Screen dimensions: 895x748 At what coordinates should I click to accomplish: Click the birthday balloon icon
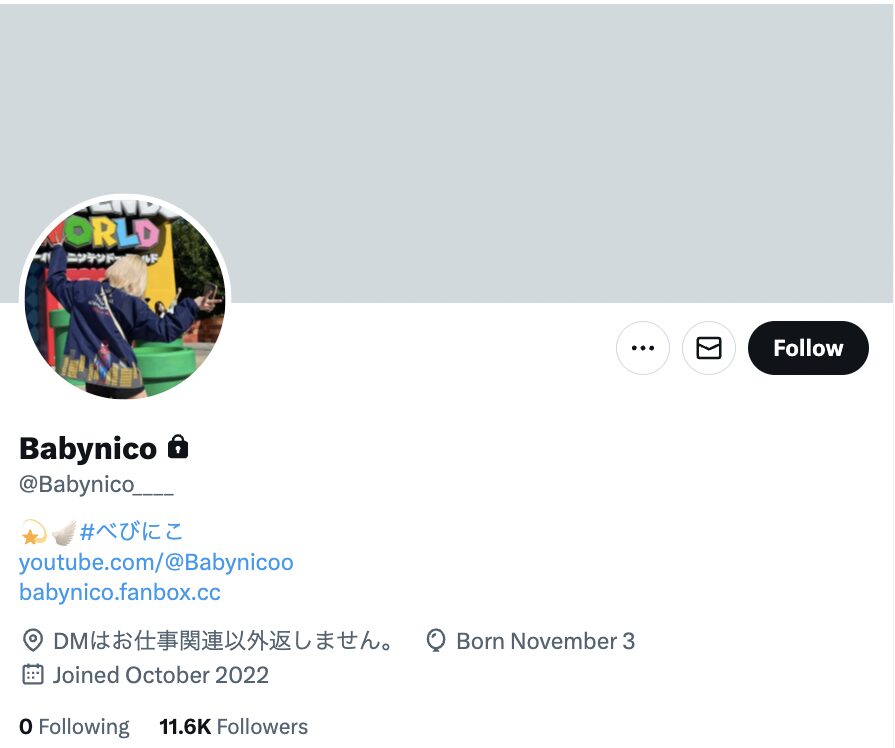[x=436, y=641]
